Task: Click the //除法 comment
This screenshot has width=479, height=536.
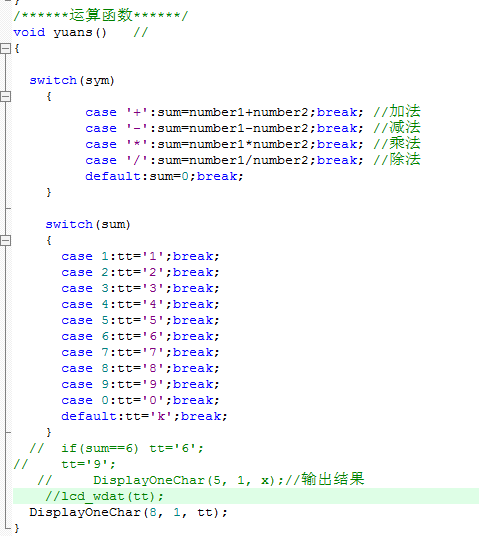Action: tap(397, 160)
